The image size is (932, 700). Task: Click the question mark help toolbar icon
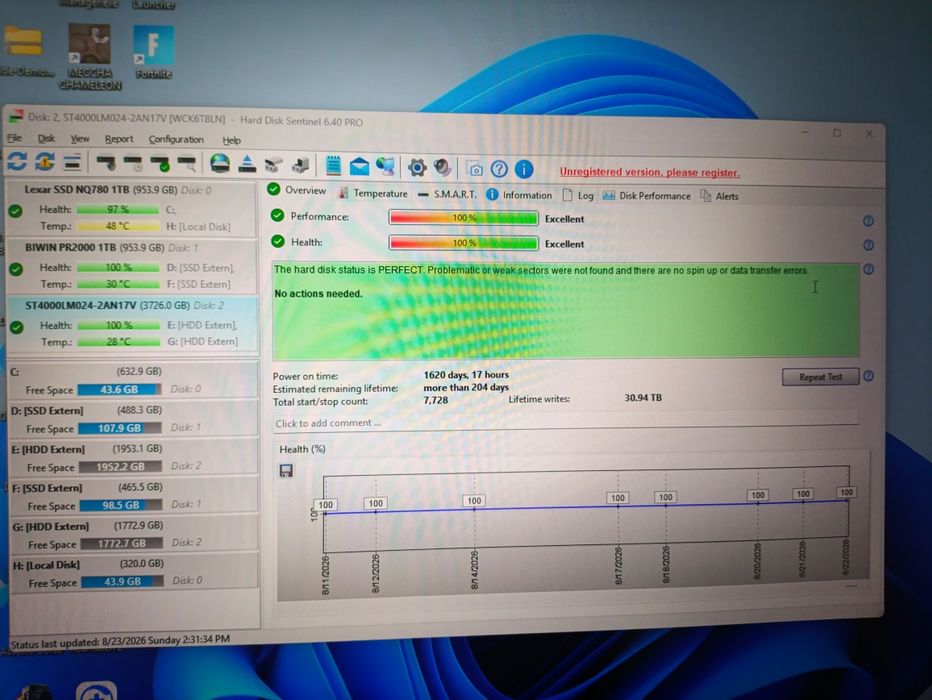click(499, 169)
